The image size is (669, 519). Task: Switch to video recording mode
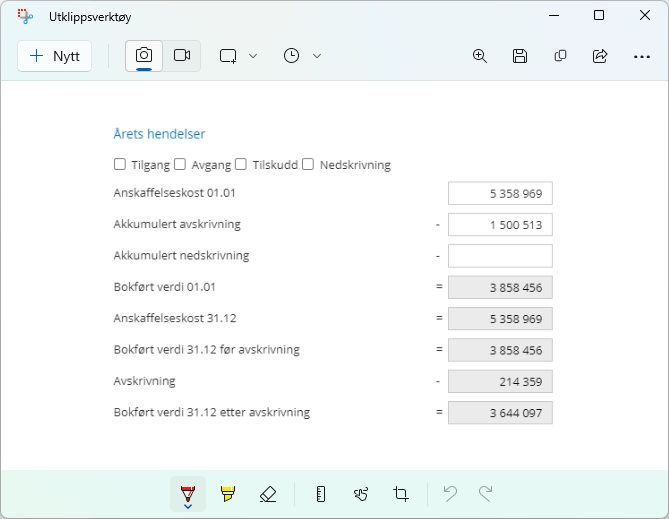(182, 56)
